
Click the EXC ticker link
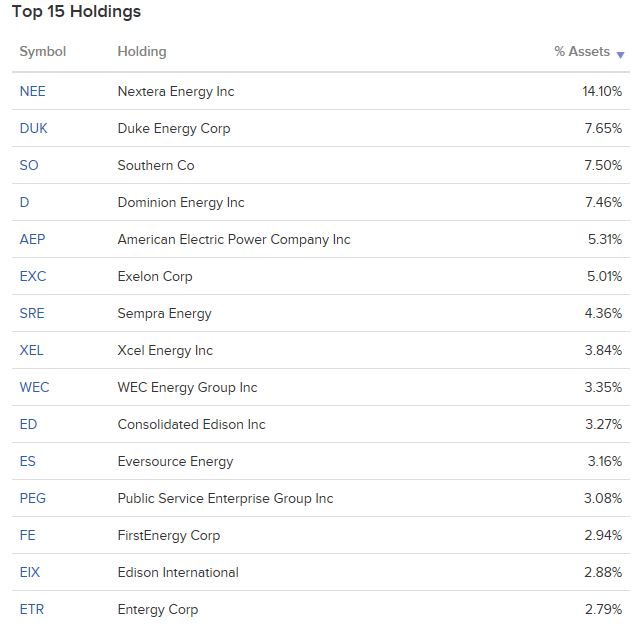tap(32, 276)
